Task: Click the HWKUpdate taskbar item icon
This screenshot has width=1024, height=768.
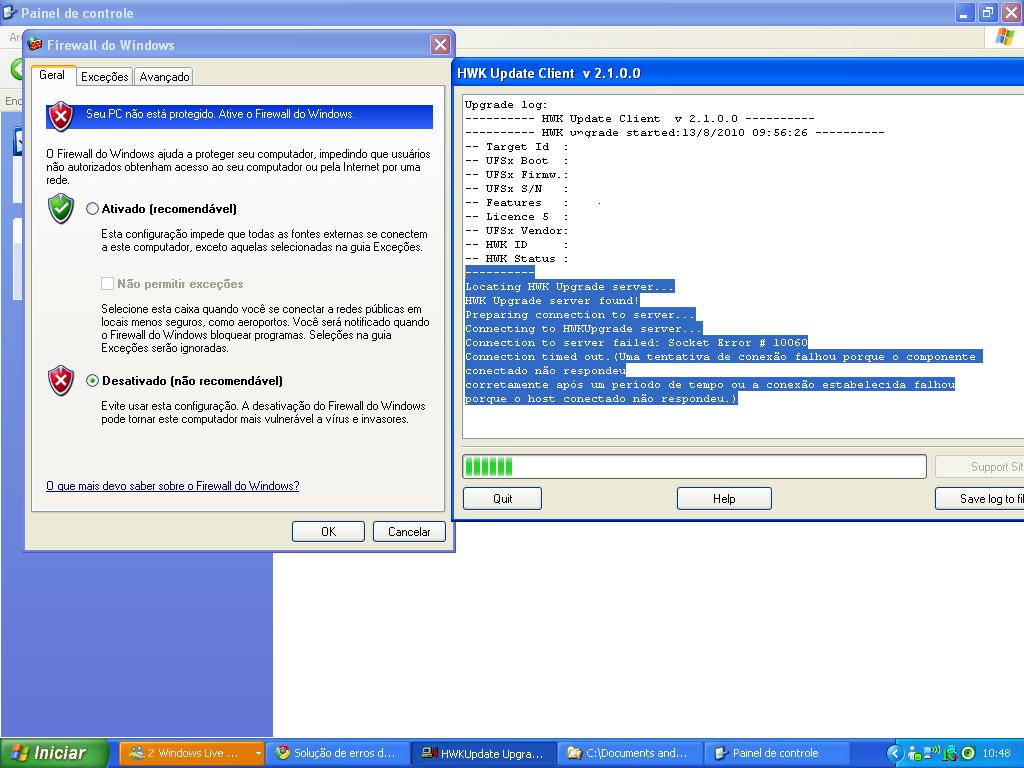Action: click(x=429, y=753)
